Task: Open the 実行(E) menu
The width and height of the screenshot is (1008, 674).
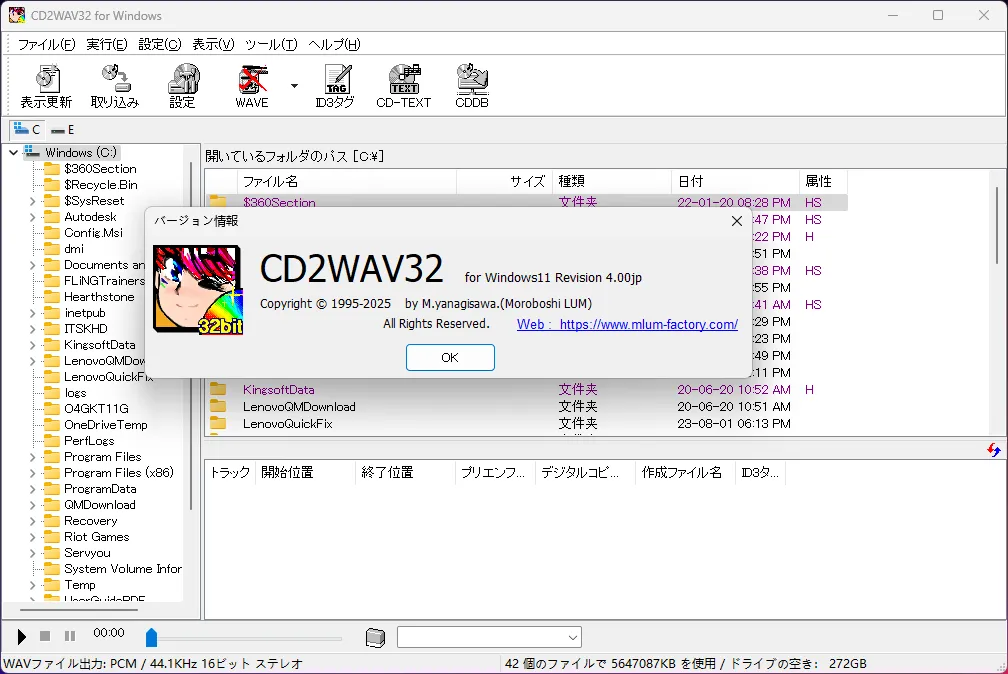Action: pyautogui.click(x=107, y=44)
